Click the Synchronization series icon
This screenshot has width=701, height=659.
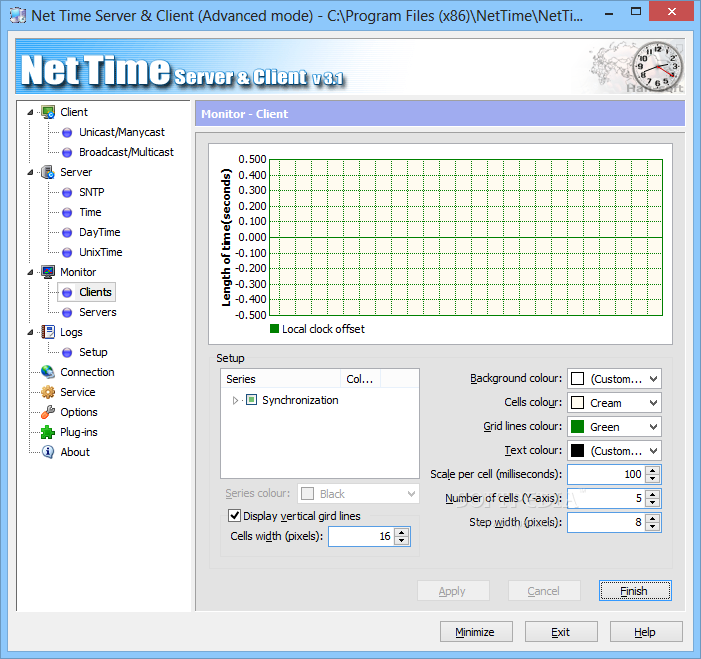[252, 400]
